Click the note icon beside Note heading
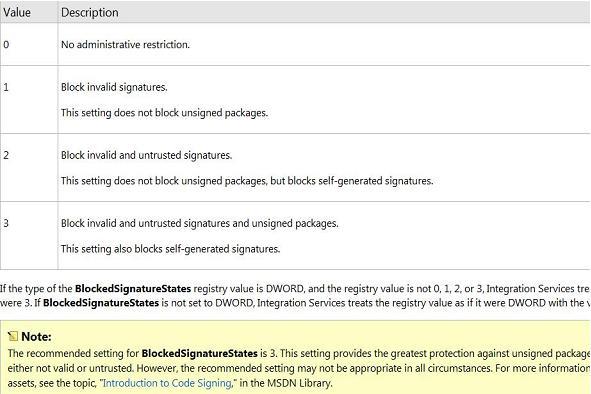This screenshot has width=591, height=394. 12,336
